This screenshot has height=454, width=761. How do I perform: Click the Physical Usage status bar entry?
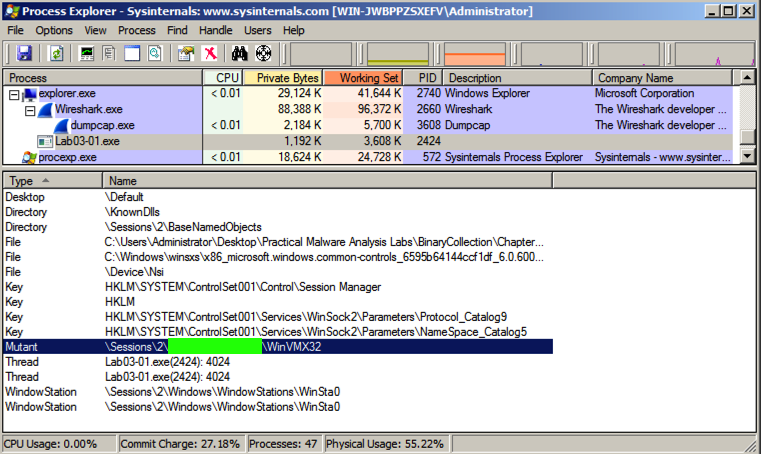385,444
